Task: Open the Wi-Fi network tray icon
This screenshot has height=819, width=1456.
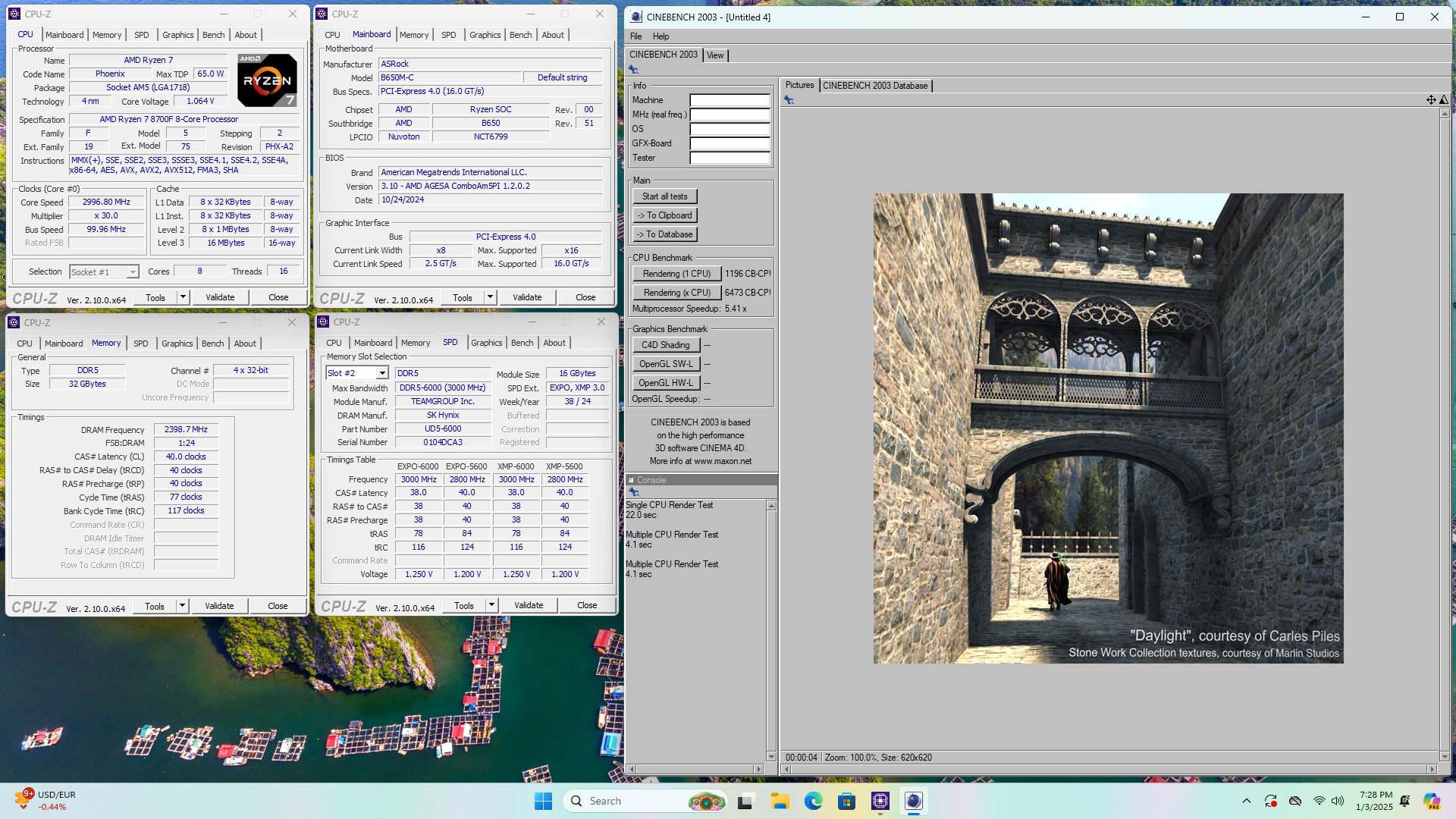Action: (x=1319, y=801)
